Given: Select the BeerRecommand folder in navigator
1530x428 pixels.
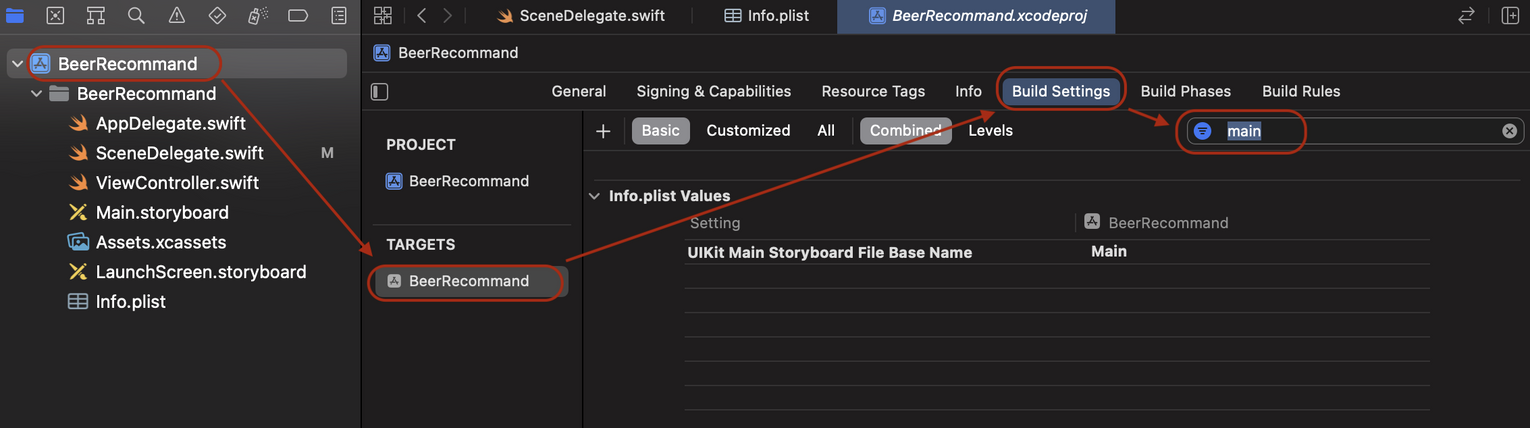Looking at the screenshot, I should [x=146, y=94].
